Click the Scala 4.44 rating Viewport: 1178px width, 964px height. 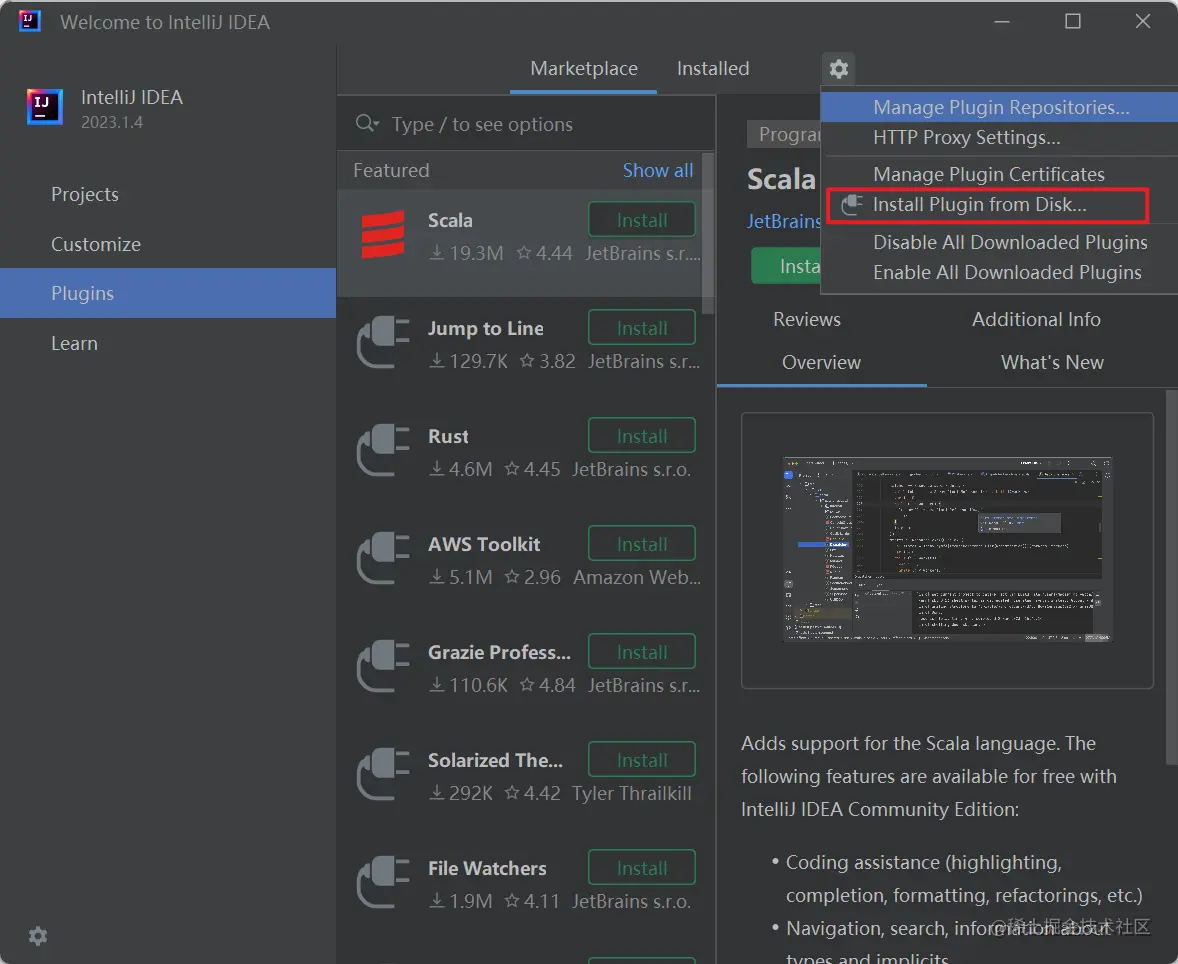pos(545,253)
